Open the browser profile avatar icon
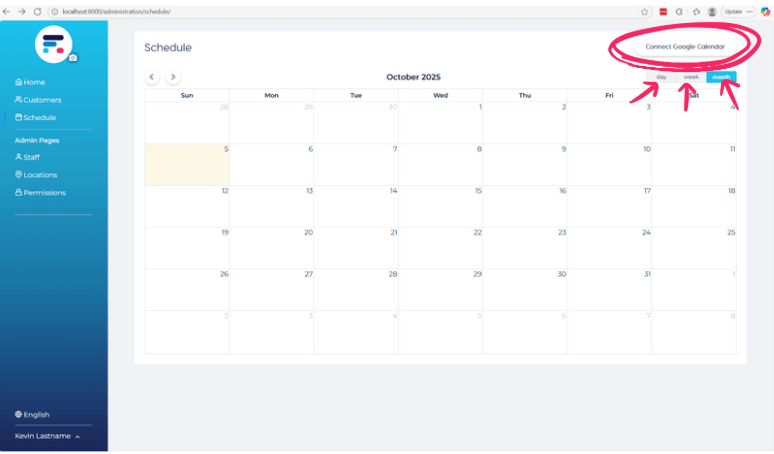 pos(712,11)
